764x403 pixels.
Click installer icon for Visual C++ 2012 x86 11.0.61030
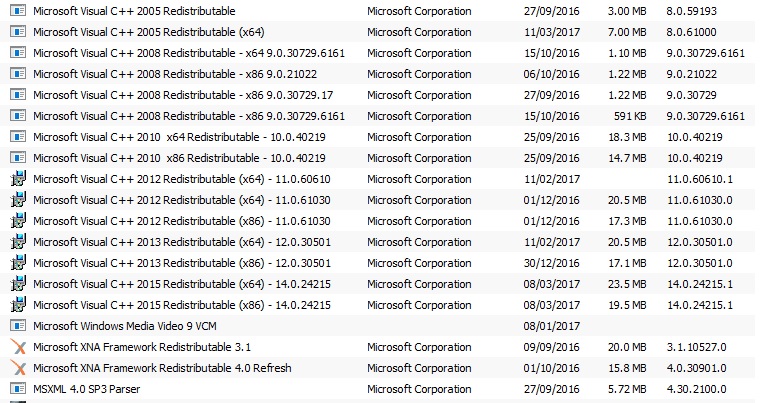(x=18, y=221)
